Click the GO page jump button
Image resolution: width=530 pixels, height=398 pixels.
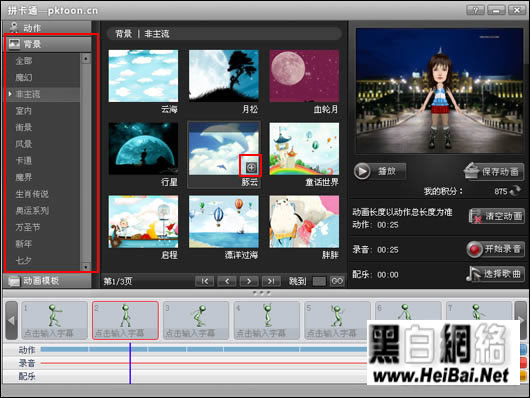[337, 281]
